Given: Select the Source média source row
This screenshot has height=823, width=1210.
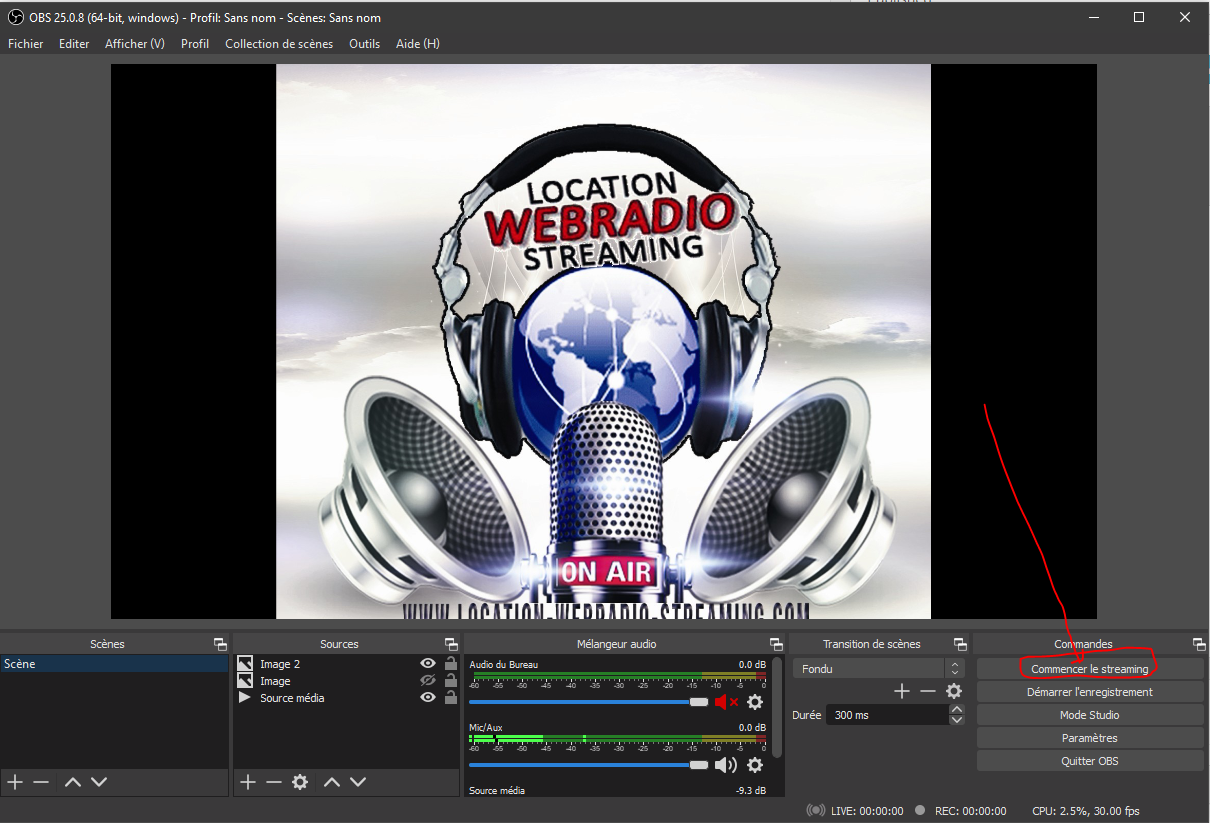Looking at the screenshot, I should [347, 698].
